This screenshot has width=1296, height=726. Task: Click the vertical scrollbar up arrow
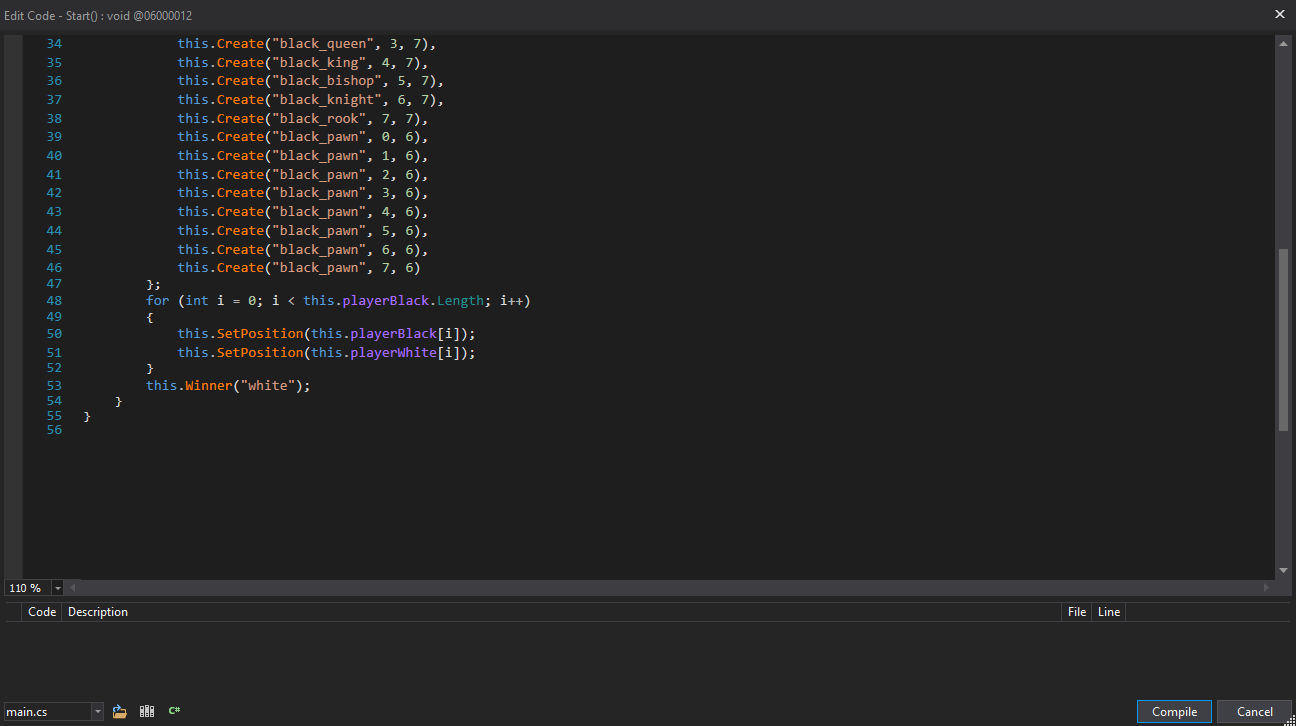click(x=1283, y=44)
